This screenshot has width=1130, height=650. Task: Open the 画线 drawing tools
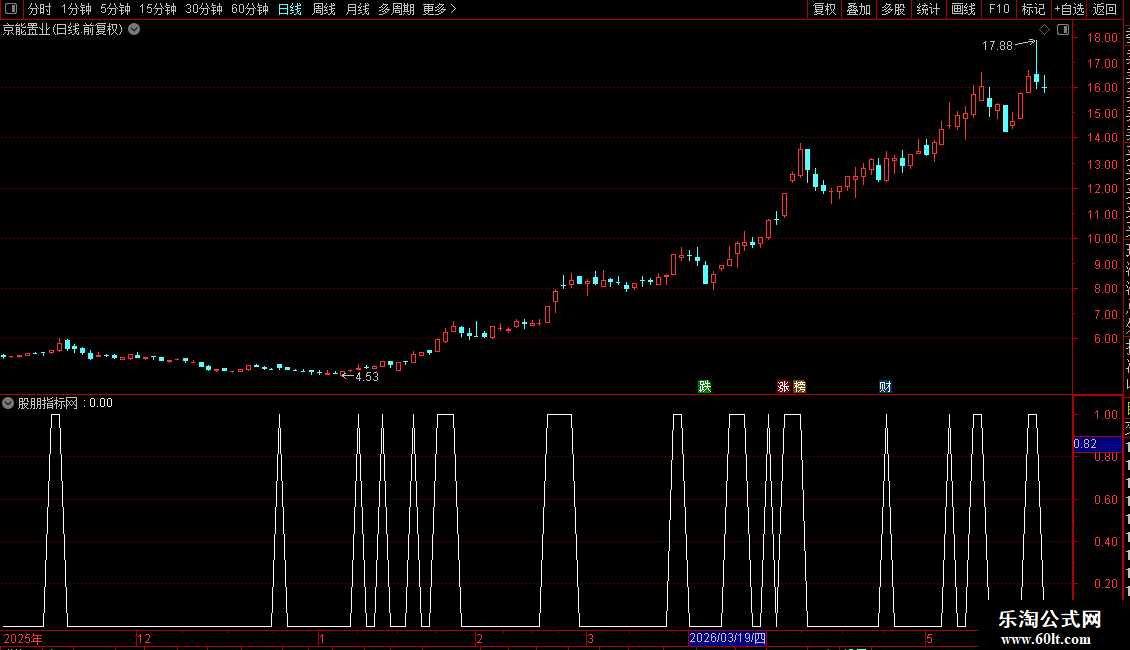(x=963, y=9)
